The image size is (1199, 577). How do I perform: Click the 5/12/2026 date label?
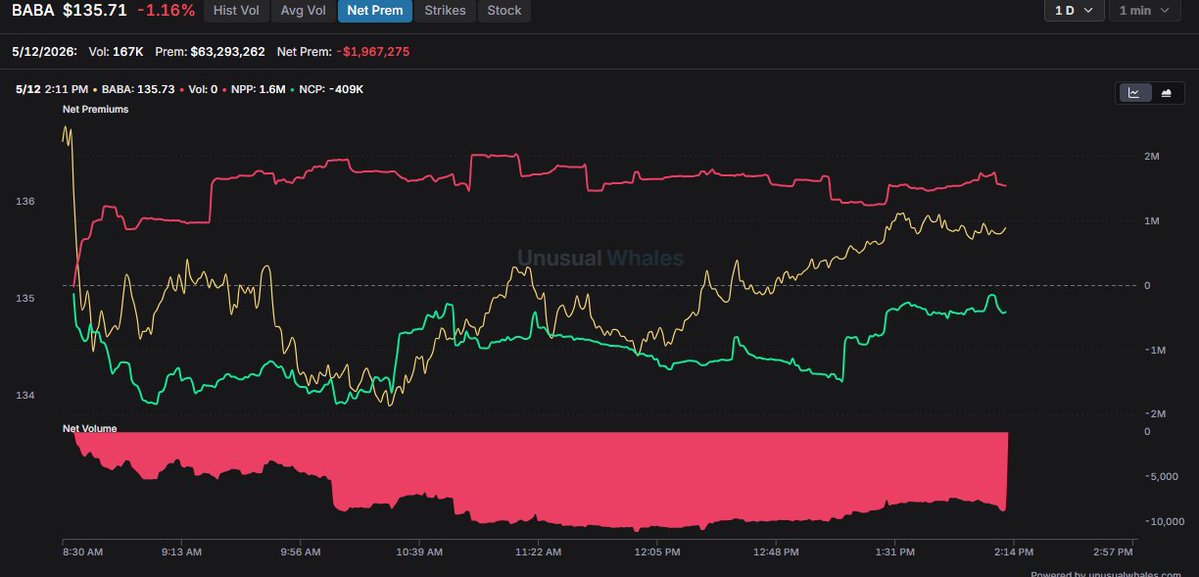(x=44, y=52)
